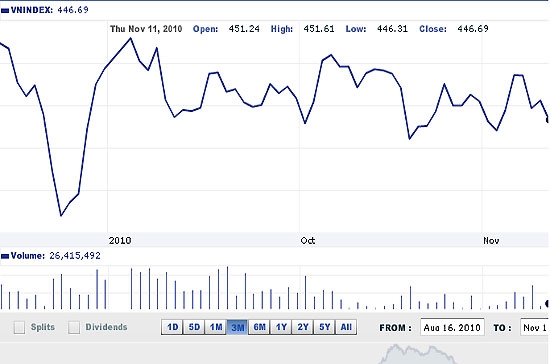Toggle the Dividends checkbox
Image resolution: width=550 pixels, height=364 pixels.
coord(74,327)
